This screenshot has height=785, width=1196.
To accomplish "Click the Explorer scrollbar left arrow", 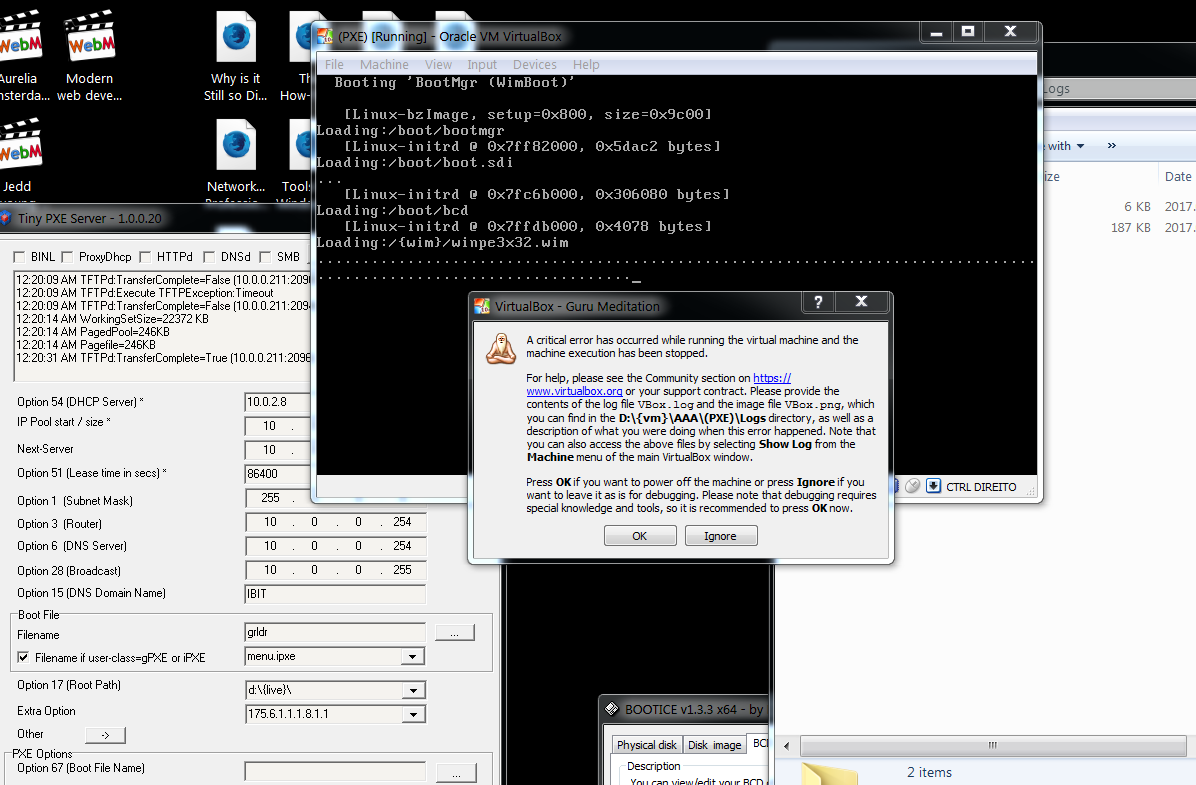I will point(786,745).
